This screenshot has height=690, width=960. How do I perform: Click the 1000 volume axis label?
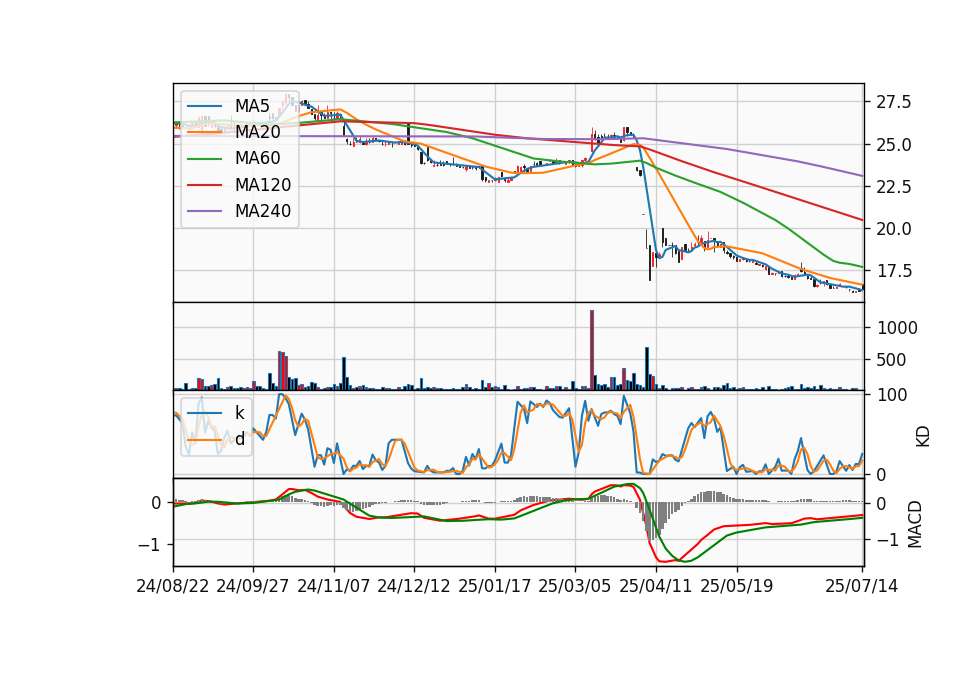[898, 328]
